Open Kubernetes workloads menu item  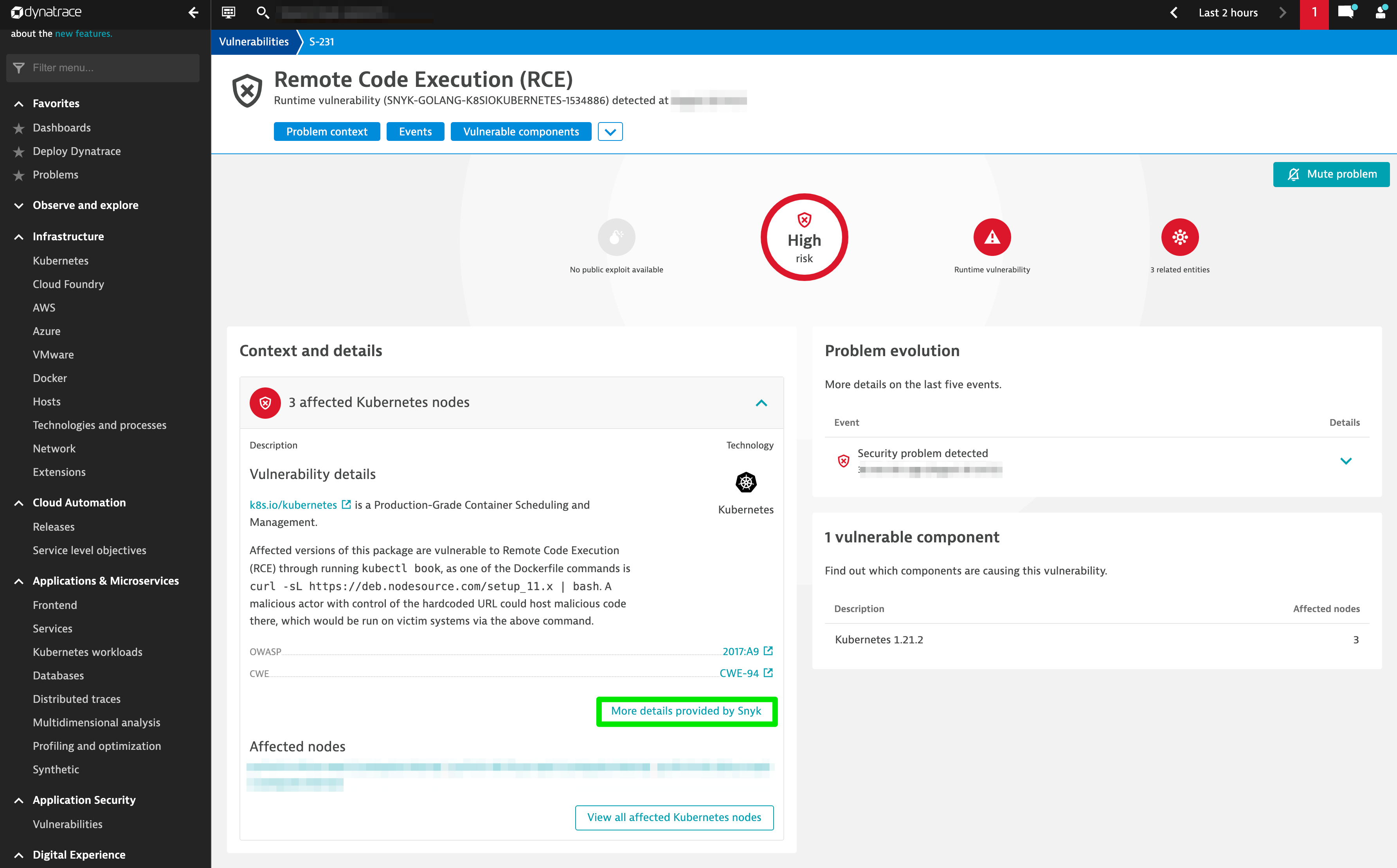pos(87,652)
